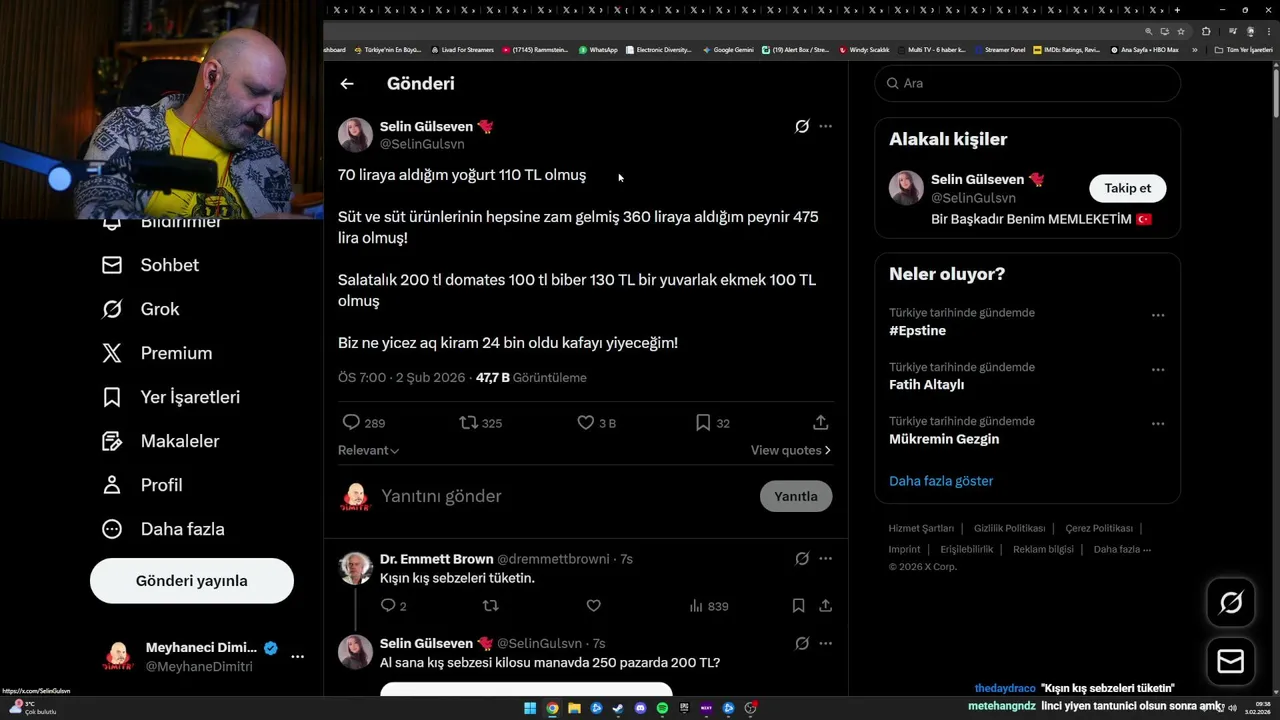Open the Google Gemini bookmark
The width and height of the screenshot is (1280, 720).
coord(728,49)
